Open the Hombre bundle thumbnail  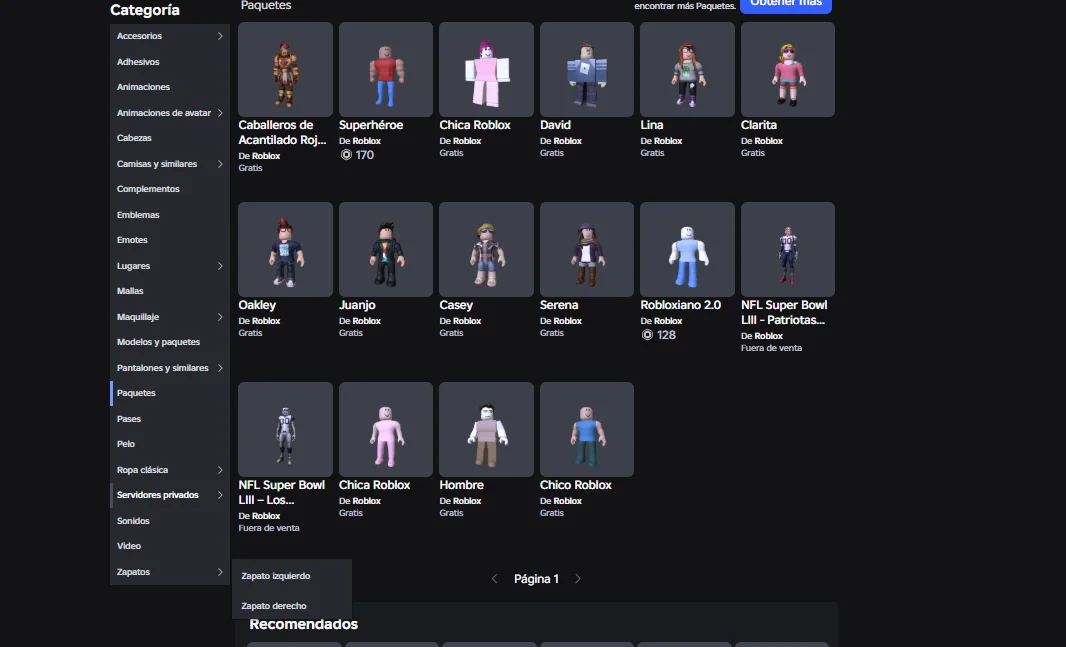click(x=486, y=429)
